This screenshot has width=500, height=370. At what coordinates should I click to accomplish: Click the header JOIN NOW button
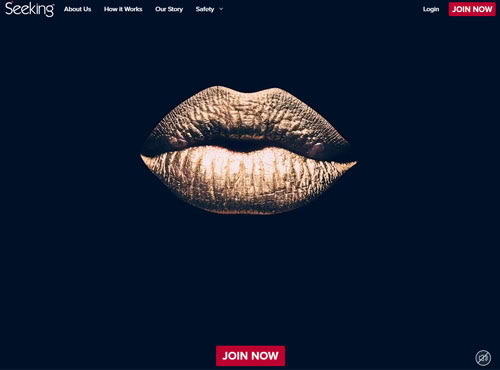point(472,9)
